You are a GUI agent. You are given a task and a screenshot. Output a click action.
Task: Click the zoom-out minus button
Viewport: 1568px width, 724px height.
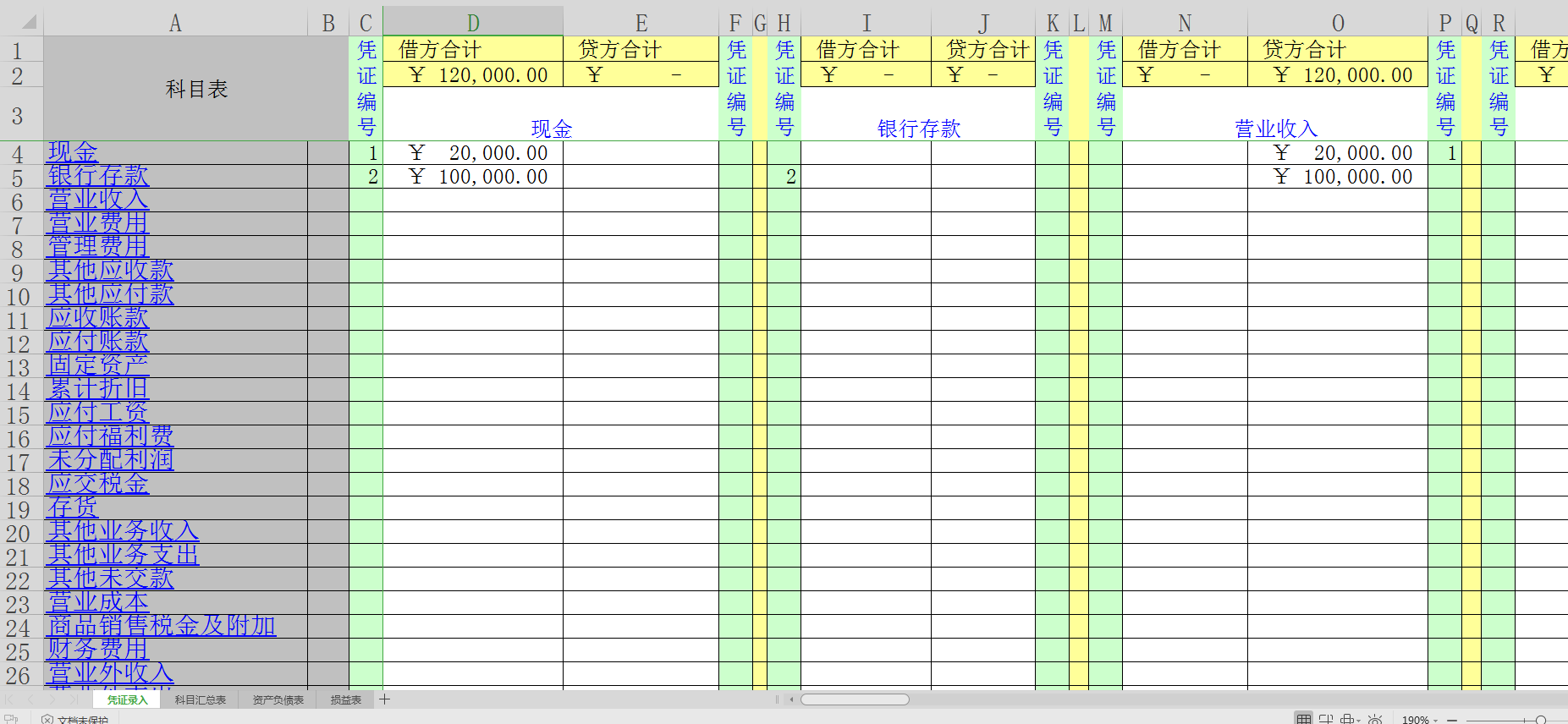(x=1452, y=721)
